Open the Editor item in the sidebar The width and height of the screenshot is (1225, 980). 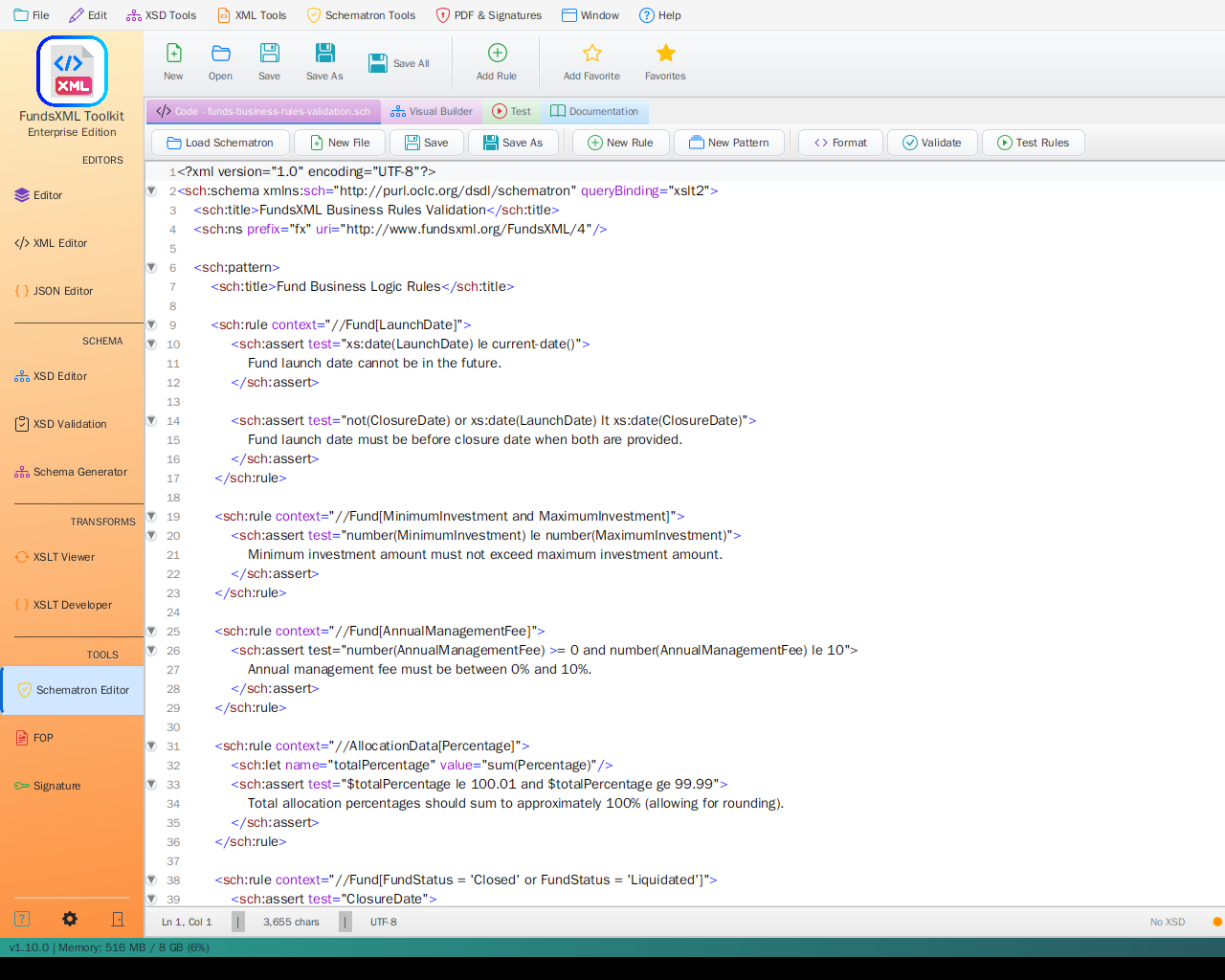tap(72, 195)
